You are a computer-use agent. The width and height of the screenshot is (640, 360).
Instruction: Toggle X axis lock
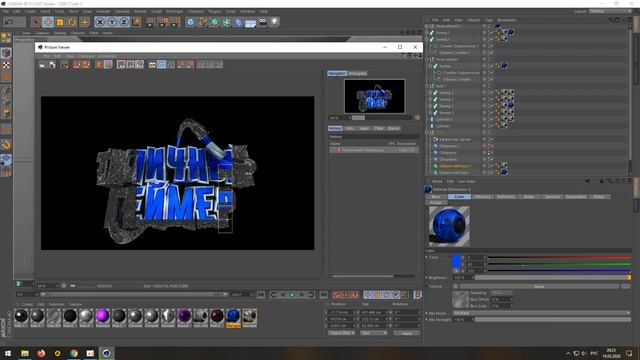(x=100, y=22)
